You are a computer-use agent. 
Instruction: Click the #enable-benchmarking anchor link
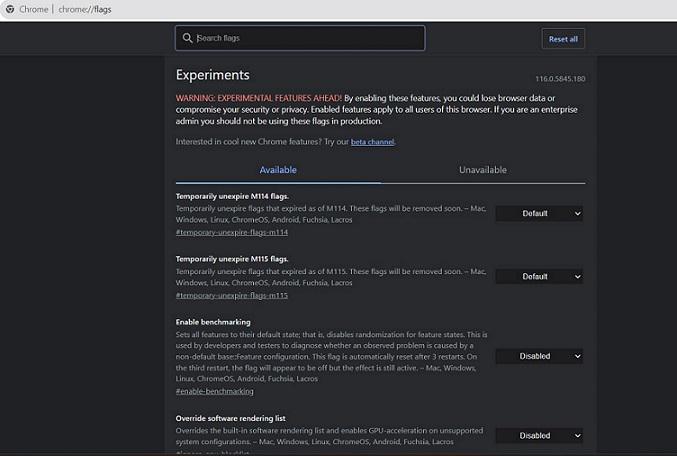[214, 391]
